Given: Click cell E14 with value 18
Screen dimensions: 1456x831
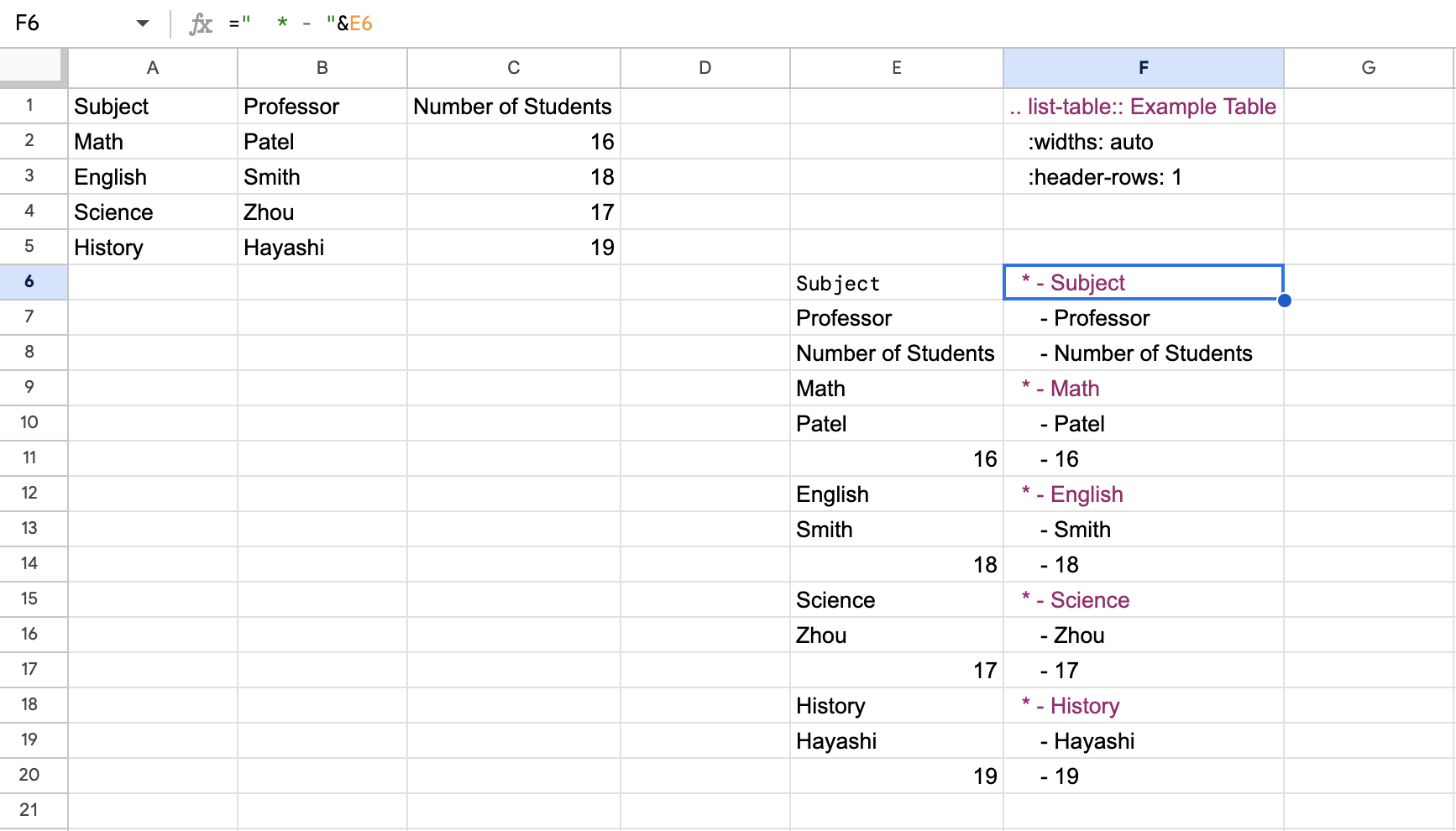Looking at the screenshot, I should [897, 565].
